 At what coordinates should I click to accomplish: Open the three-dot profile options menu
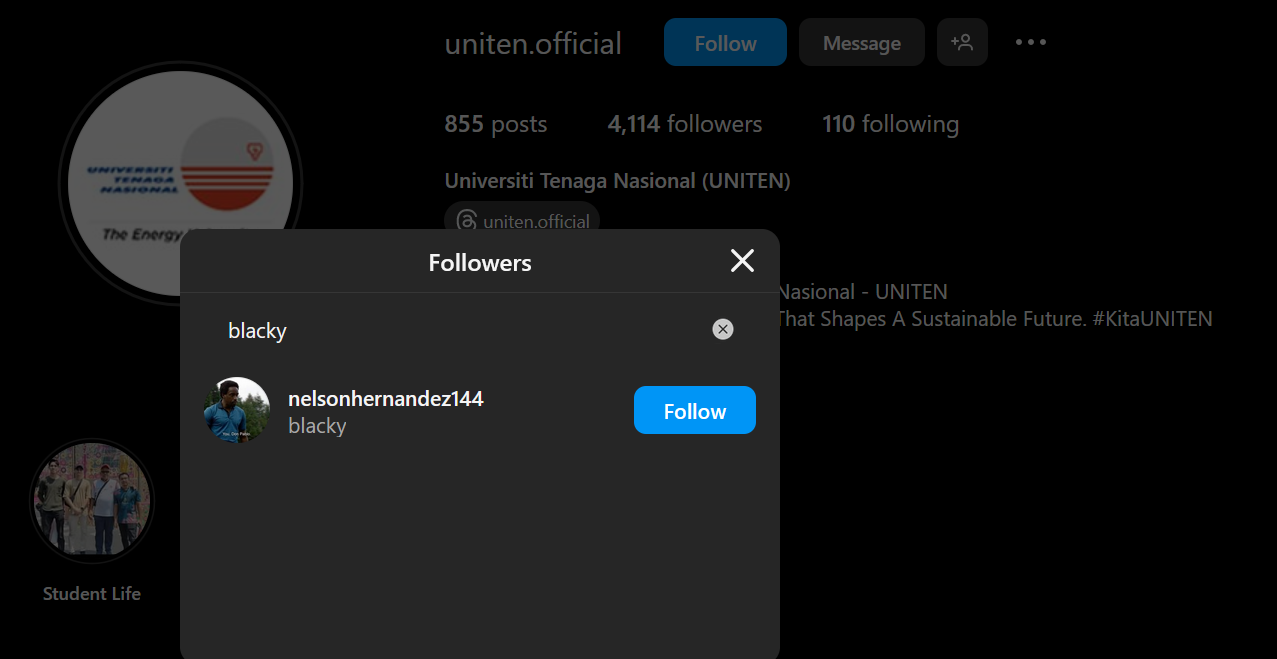coord(1031,43)
